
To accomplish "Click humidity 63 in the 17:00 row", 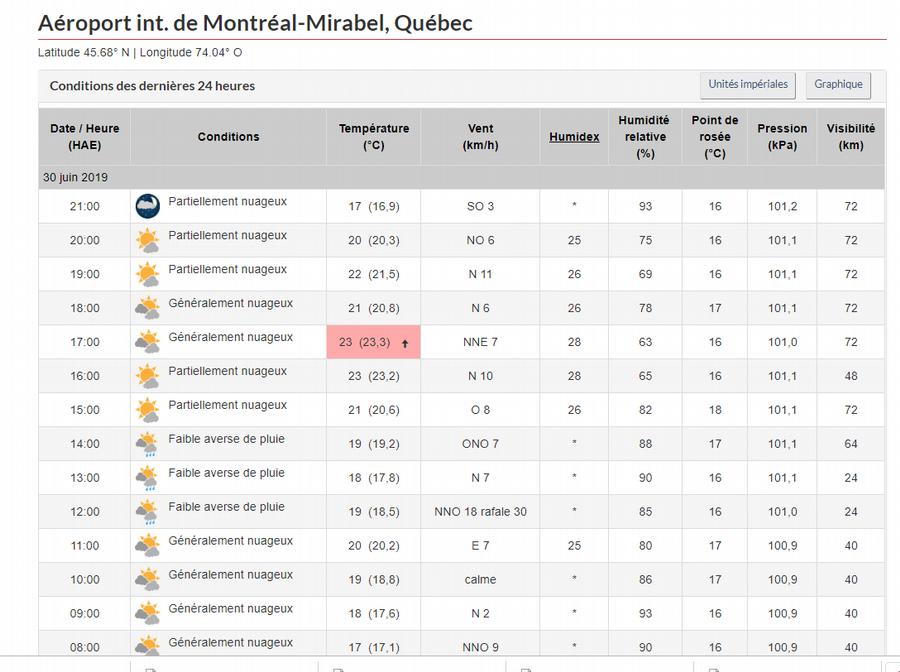I will [645, 341].
